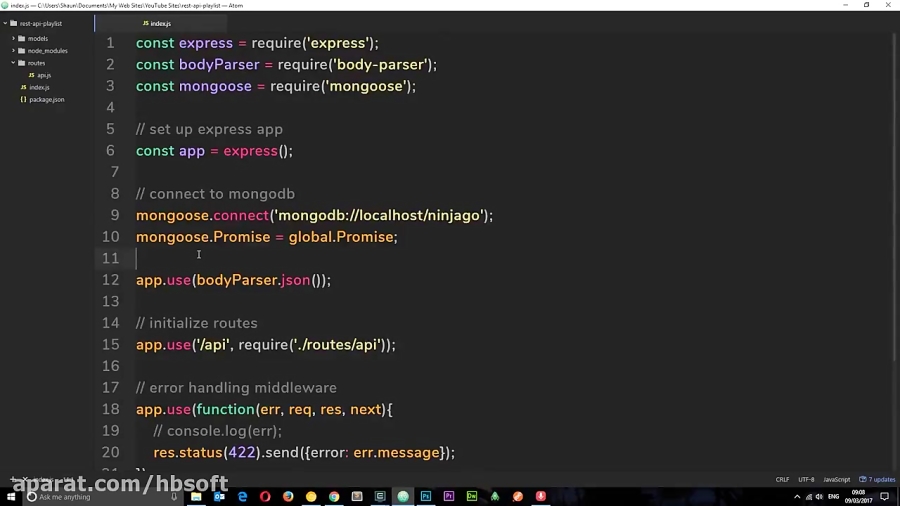900x506 pixels.
Task: Open grammar selector labeled JavaScript
Action: coord(836,480)
